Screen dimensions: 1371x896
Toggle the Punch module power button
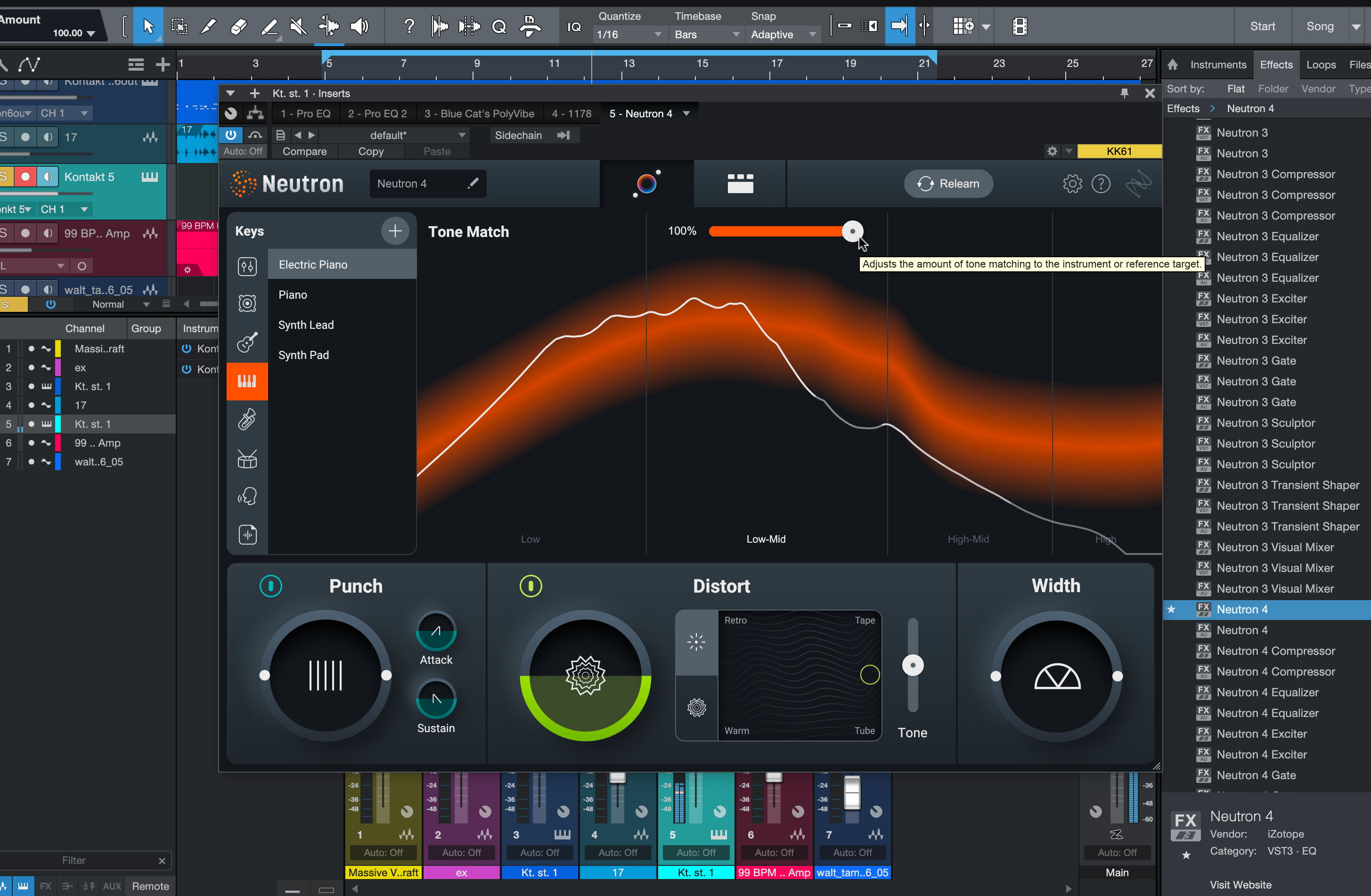[x=271, y=586]
